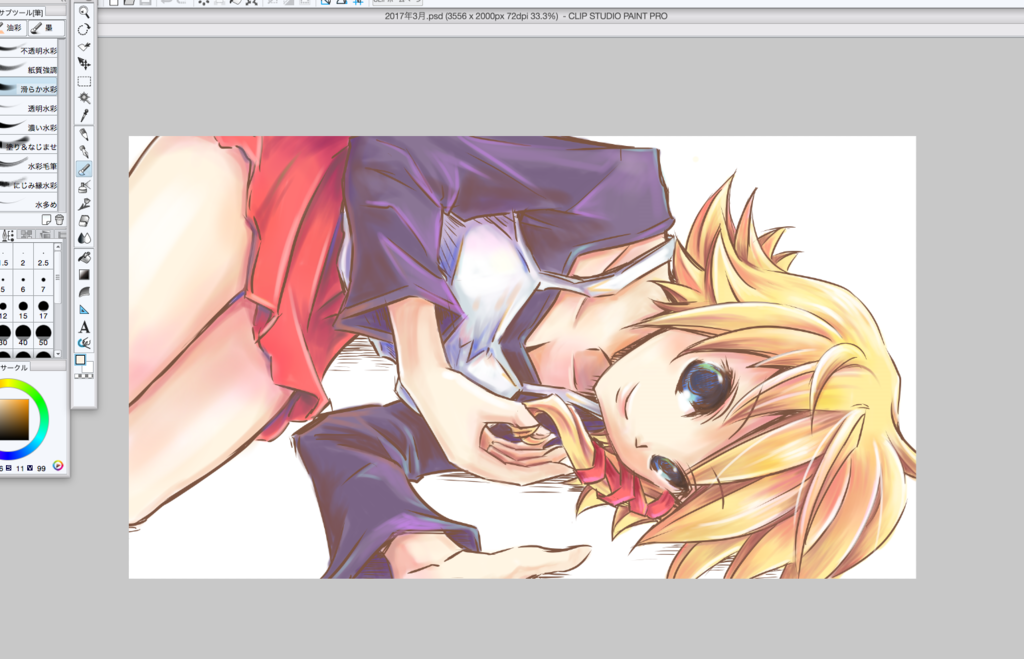Viewport: 1024px width, 659px height.
Task: Select the Eraser tool
Action: pyautogui.click(x=84, y=221)
